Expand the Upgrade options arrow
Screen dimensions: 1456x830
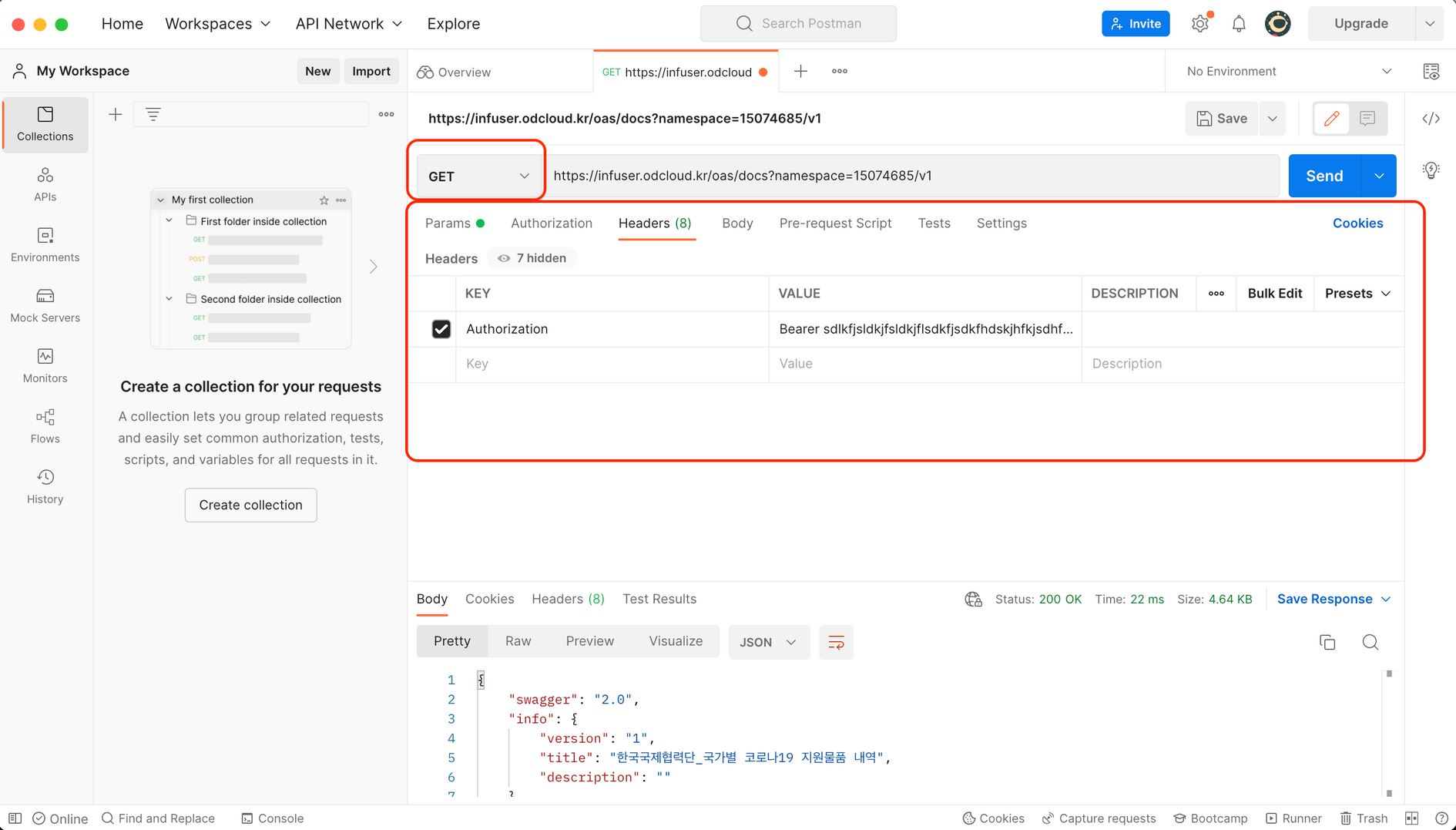(x=1431, y=24)
